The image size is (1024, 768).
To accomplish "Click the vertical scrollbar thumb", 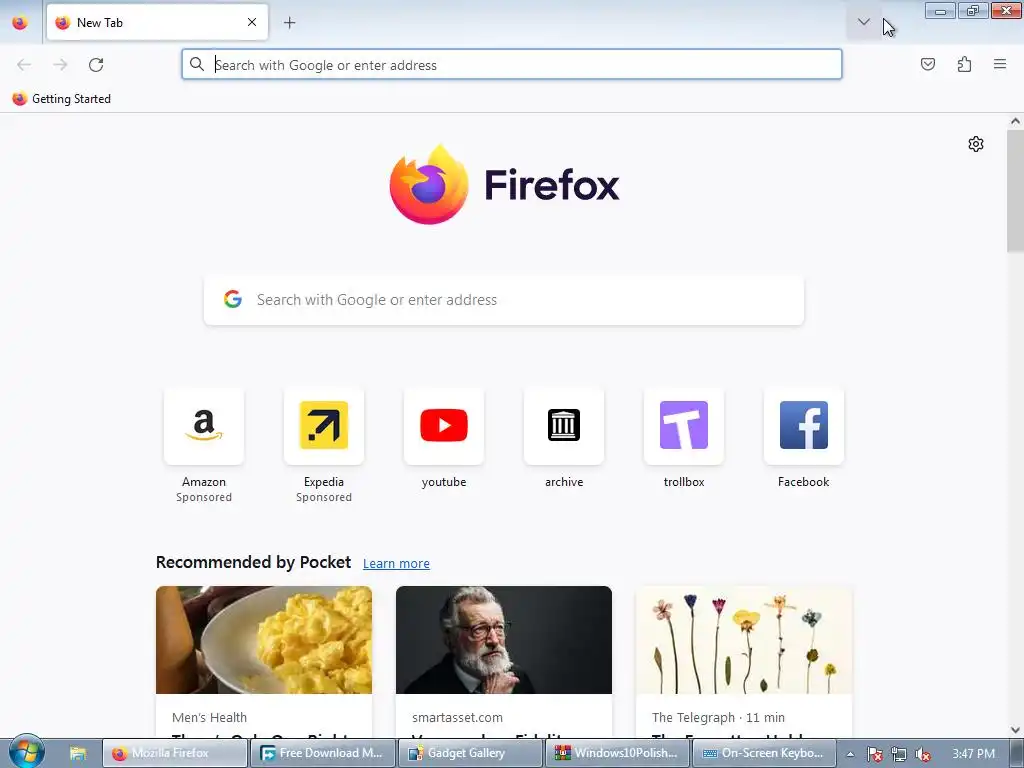I will point(1015,191).
